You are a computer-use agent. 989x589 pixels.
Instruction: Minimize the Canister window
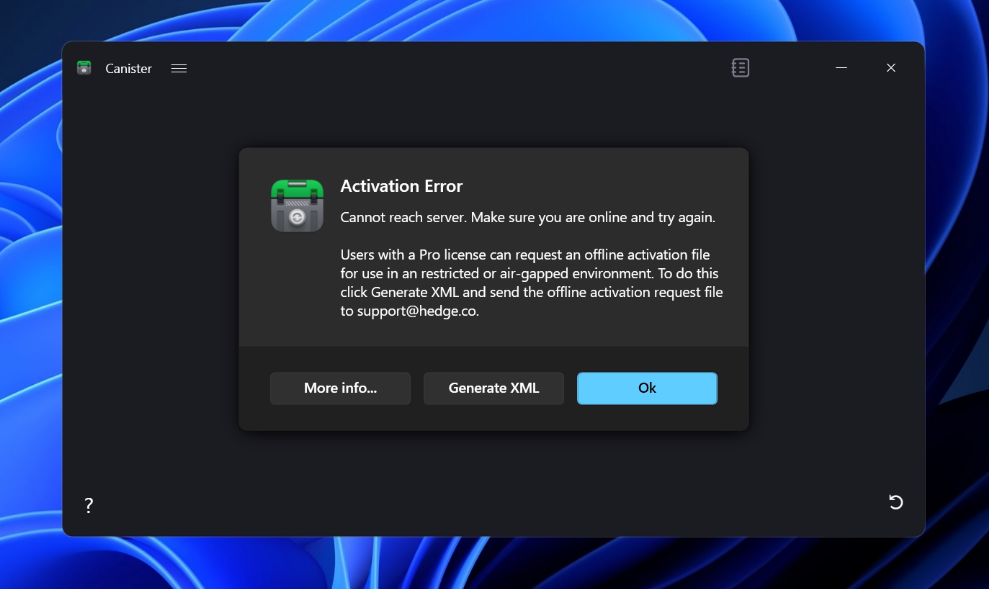click(x=841, y=68)
